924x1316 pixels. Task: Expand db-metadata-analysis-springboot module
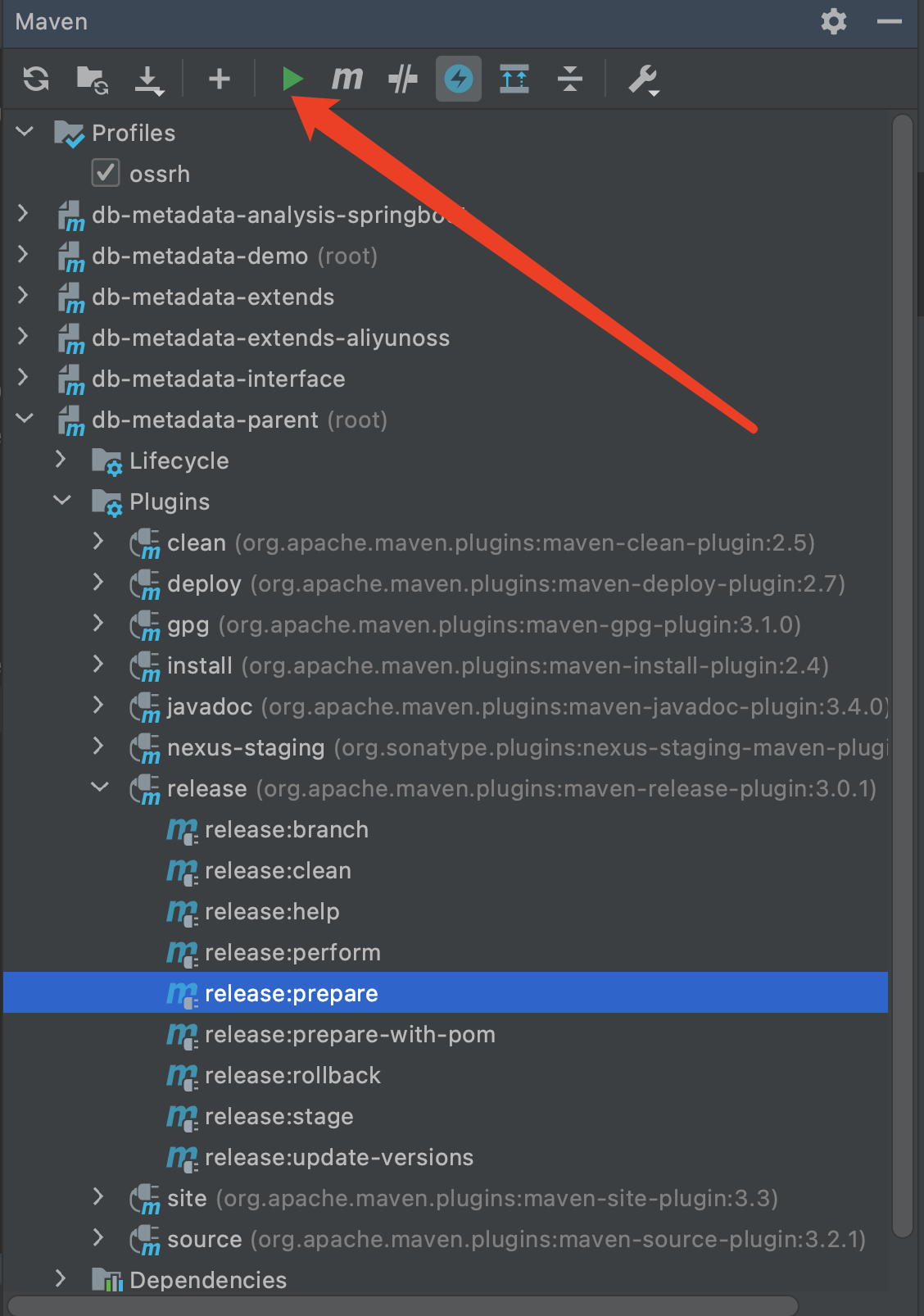(x=24, y=214)
